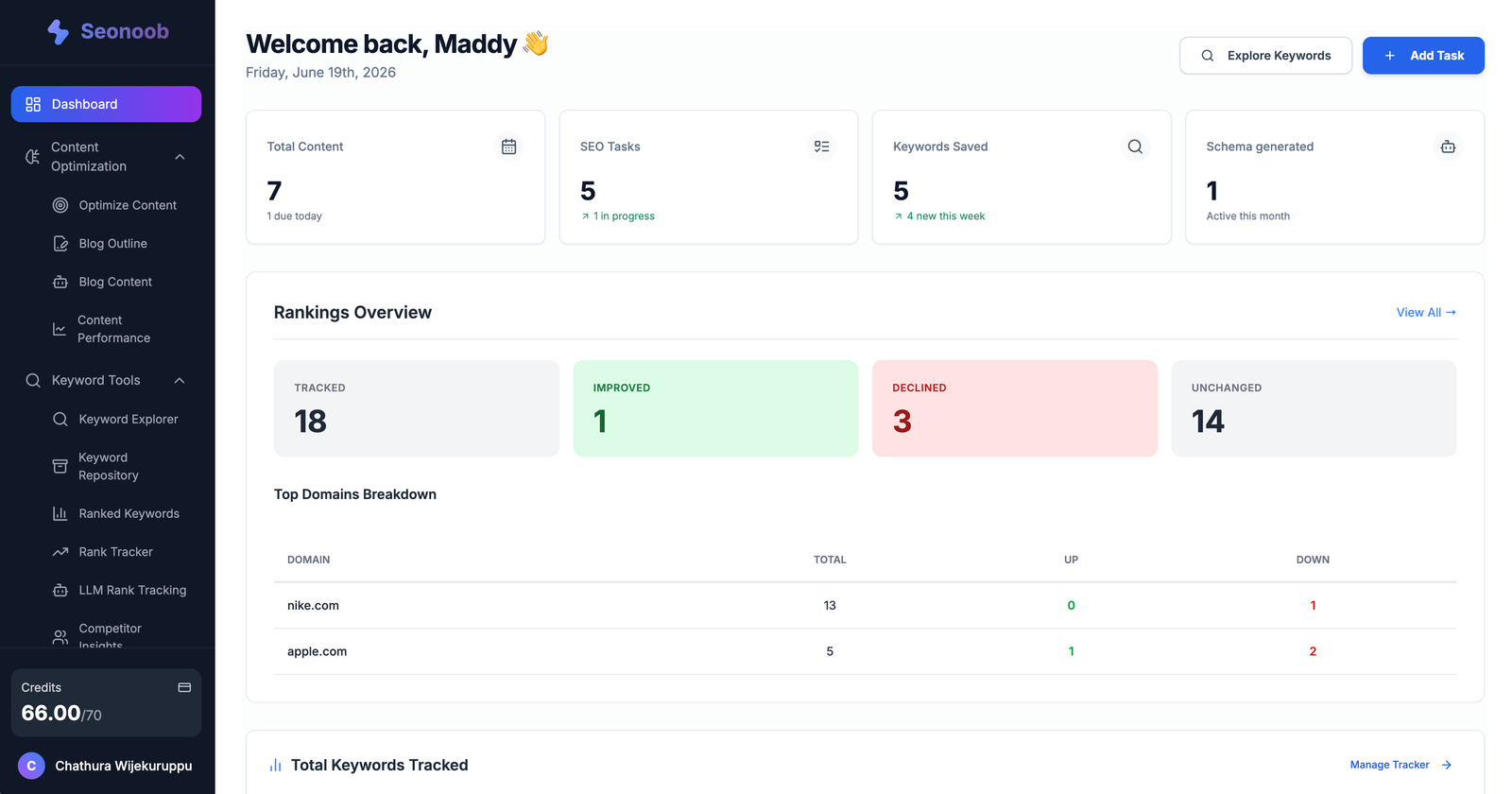Click the apple.com domain row

click(865, 652)
